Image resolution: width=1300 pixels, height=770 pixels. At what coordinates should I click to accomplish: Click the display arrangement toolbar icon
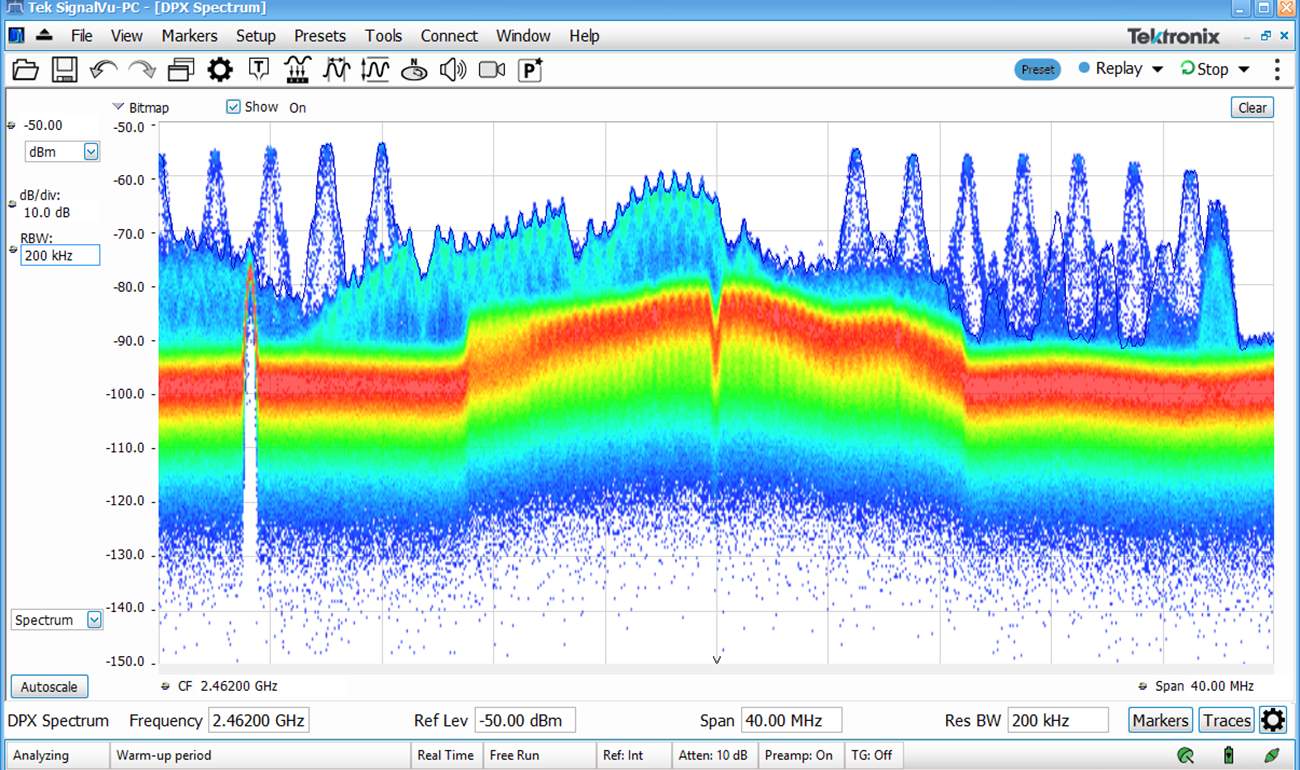(180, 69)
